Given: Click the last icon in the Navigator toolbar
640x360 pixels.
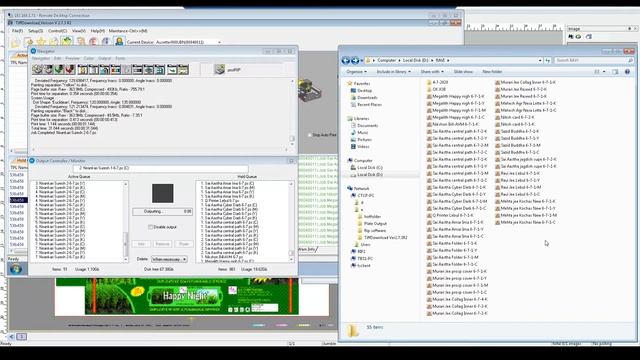Looking at the screenshot, I should (183, 69).
